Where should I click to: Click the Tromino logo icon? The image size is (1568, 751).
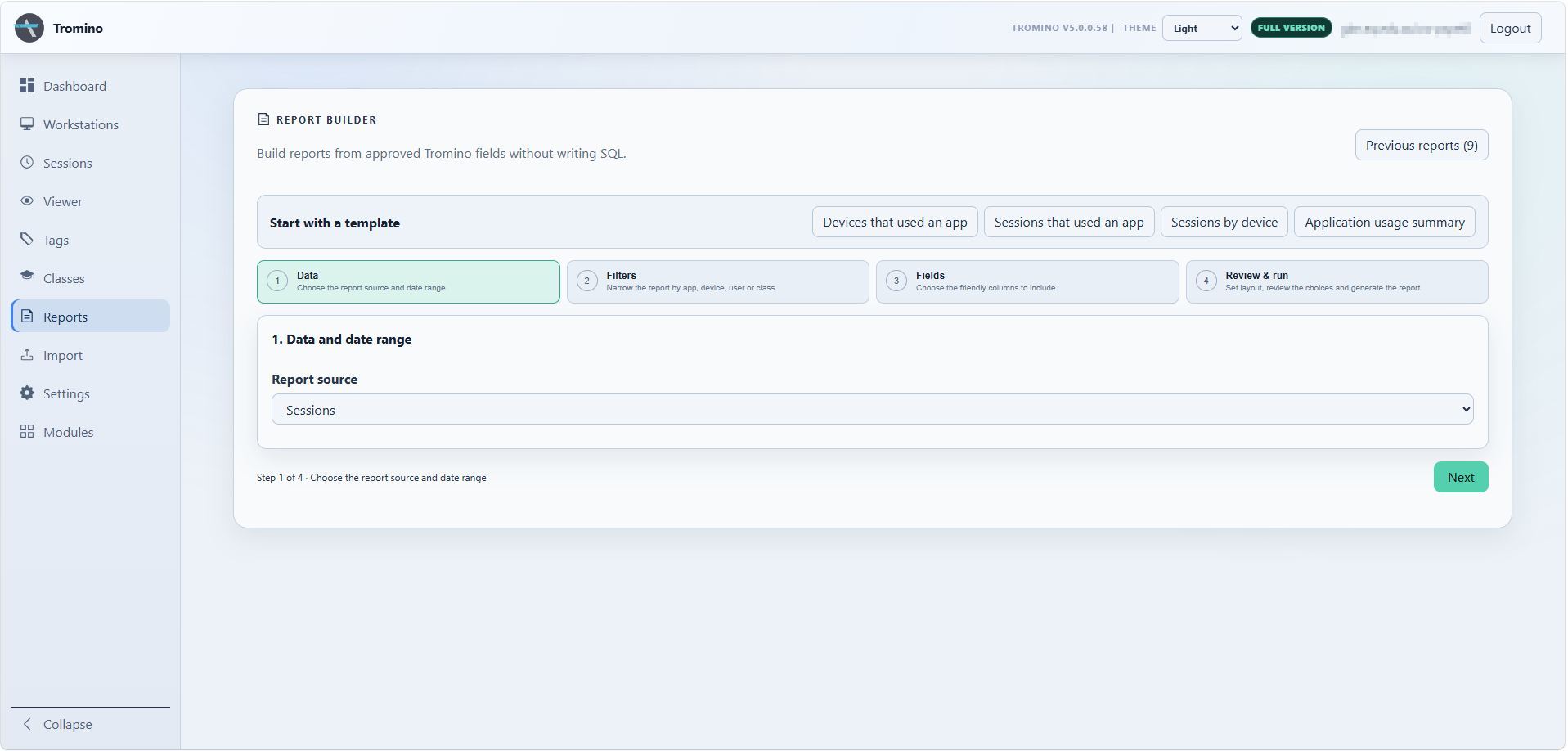[x=29, y=28]
